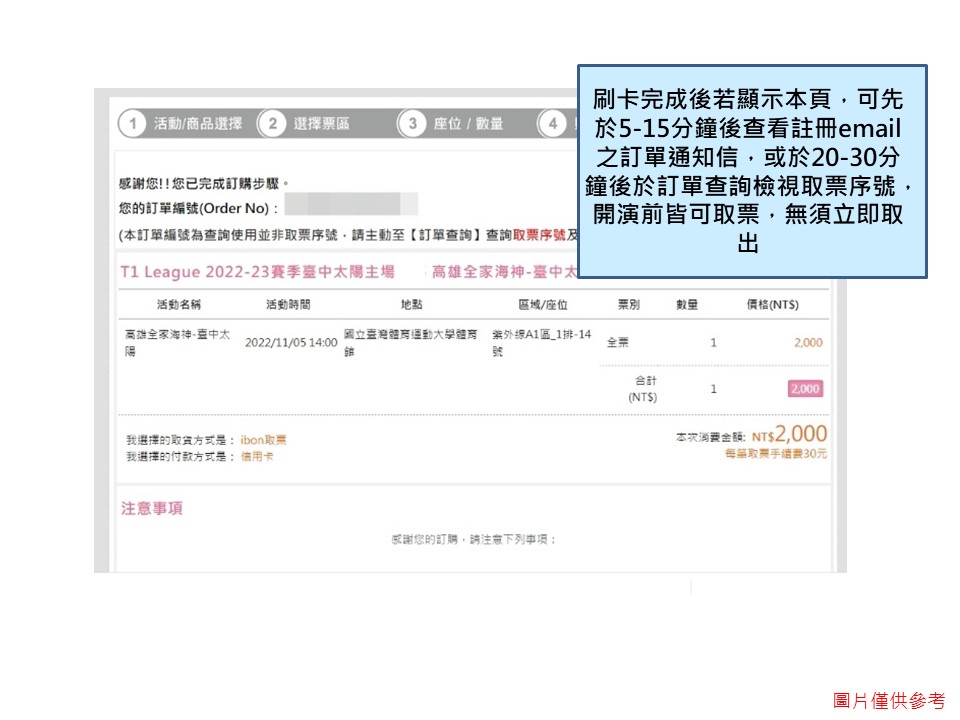Viewport: 960px width, 720px height.
Task: Click the 區域/座位 column header
Action: pyautogui.click(x=543, y=305)
